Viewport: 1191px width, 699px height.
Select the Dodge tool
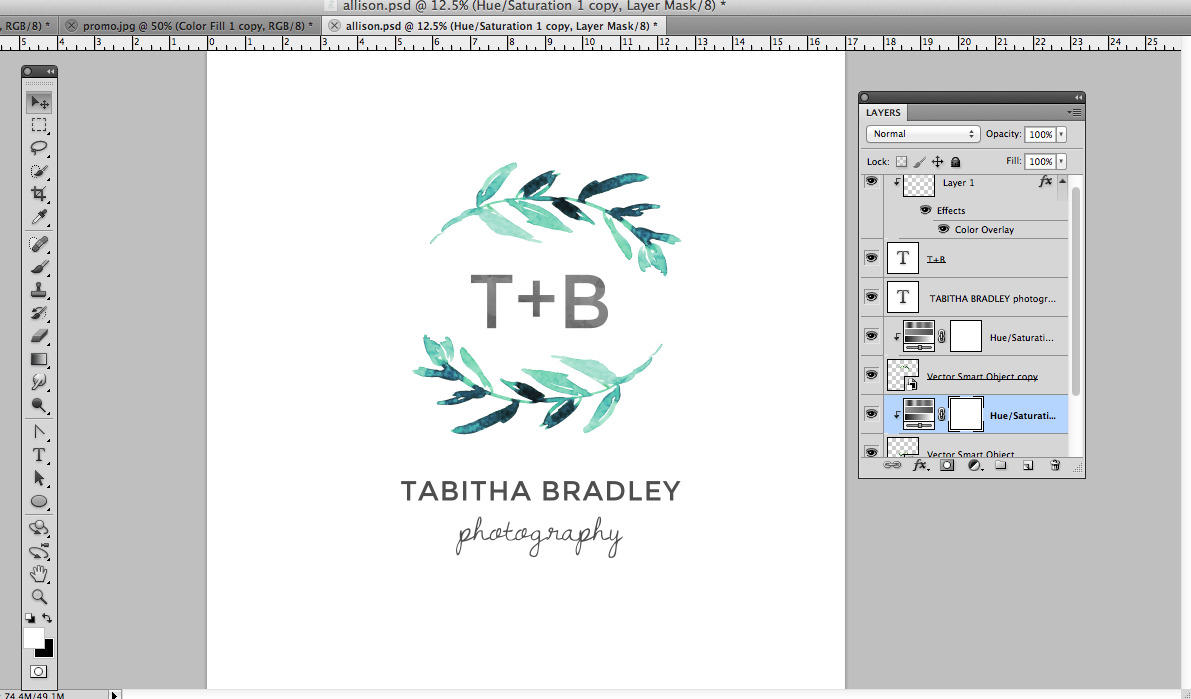39,406
